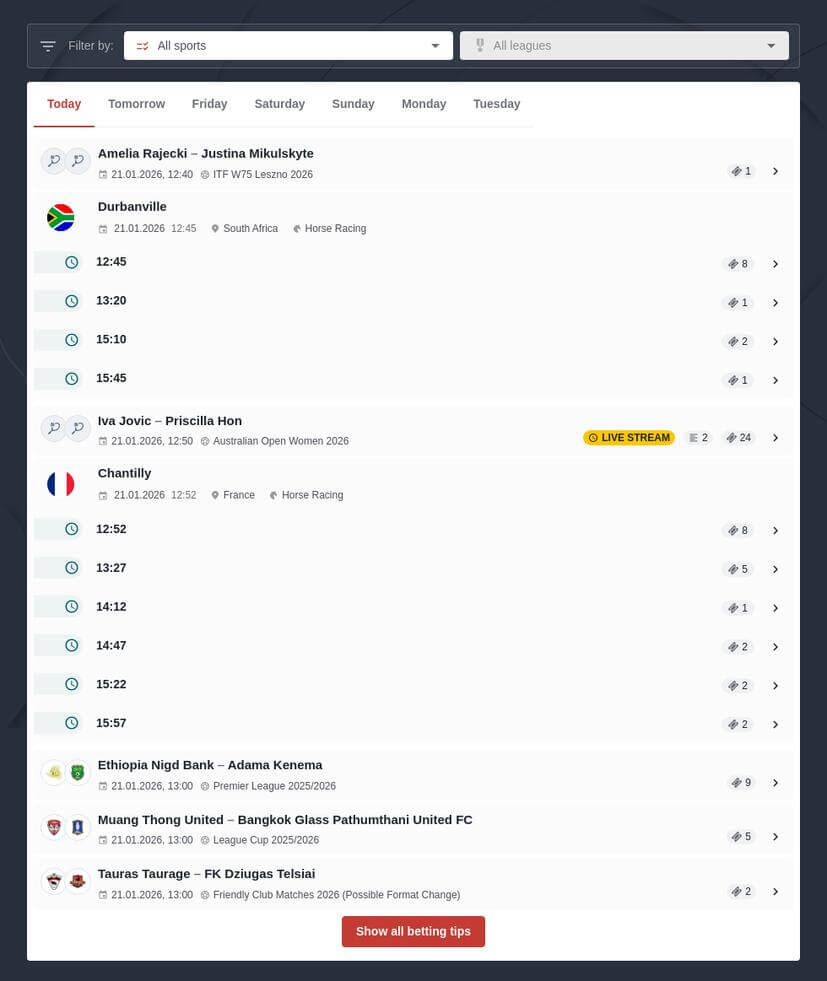Open the stats icon on the Iva Jovic match
The image size is (827, 981).
694,437
